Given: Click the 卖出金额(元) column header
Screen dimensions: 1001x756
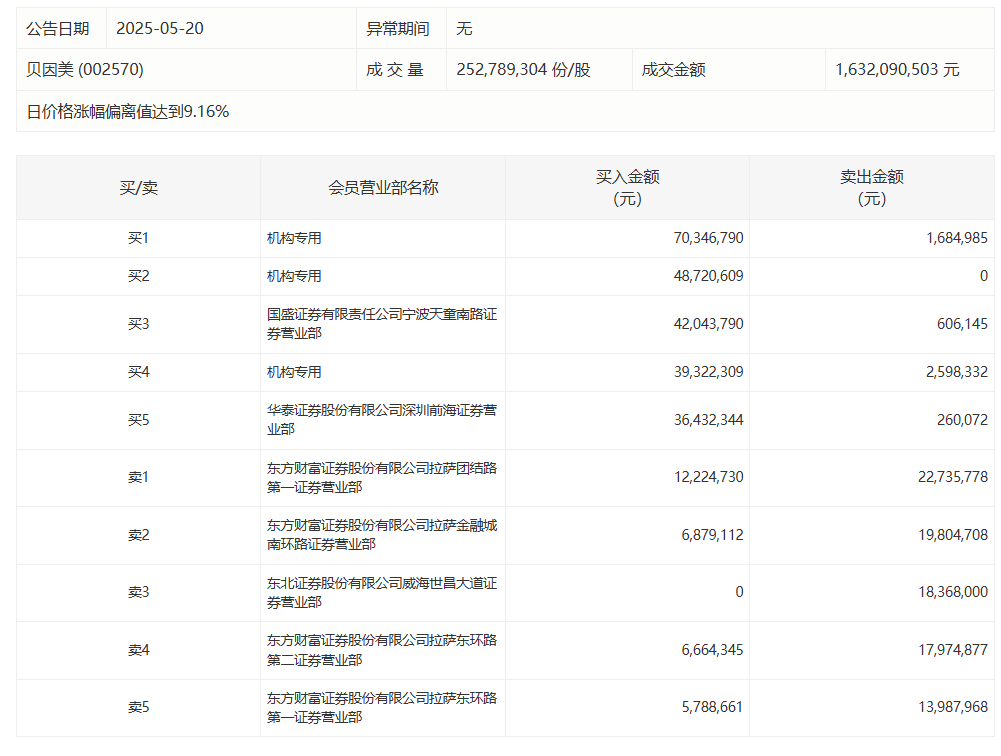Looking at the screenshot, I should point(872,188).
